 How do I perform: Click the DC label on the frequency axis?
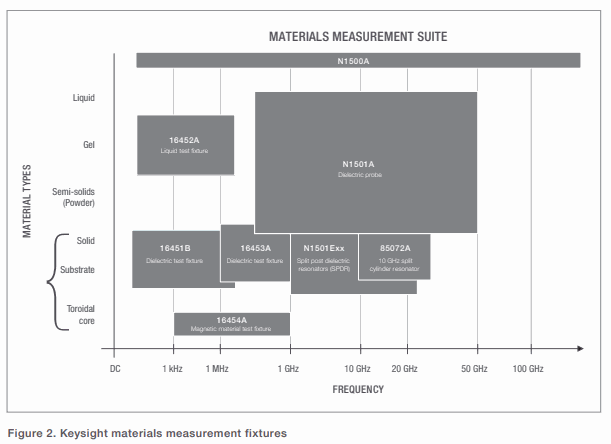[x=115, y=369]
